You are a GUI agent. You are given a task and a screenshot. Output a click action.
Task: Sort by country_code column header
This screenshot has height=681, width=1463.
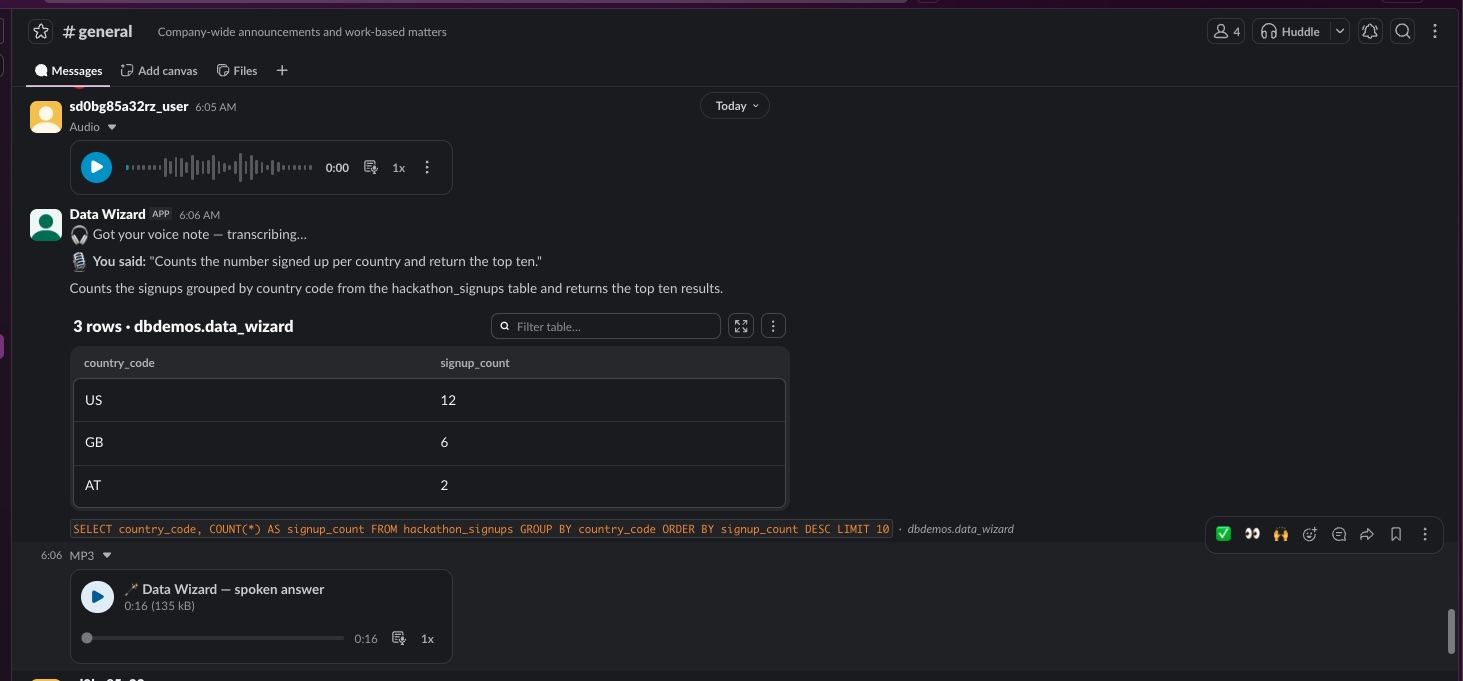[119, 363]
